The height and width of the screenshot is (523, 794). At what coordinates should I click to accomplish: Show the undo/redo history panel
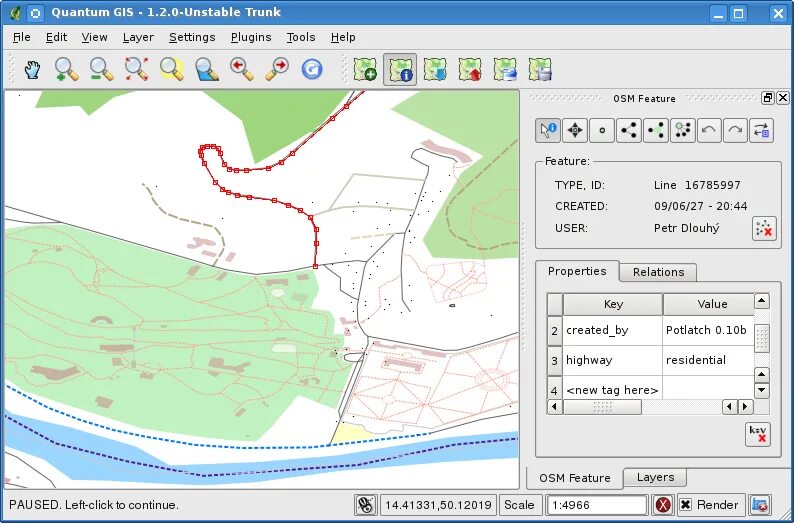pyautogui.click(x=762, y=130)
